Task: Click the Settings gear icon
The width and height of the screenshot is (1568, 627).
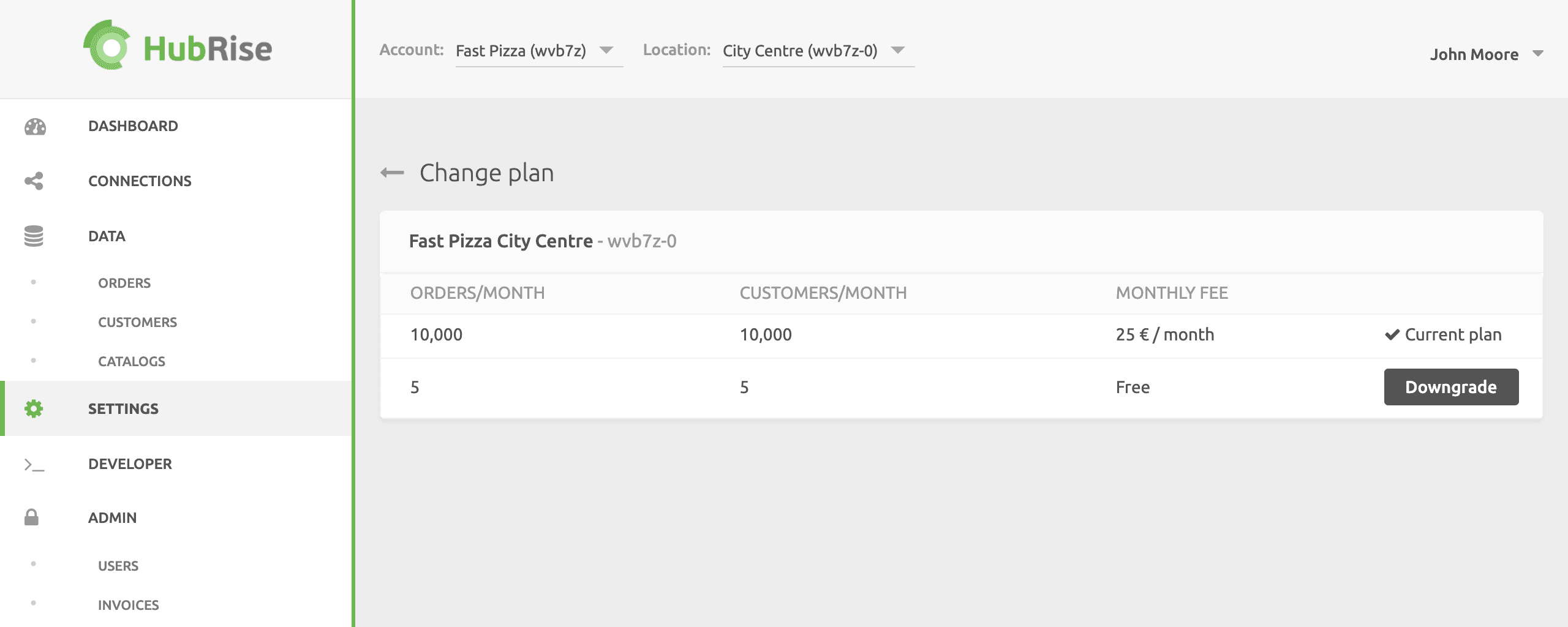Action: point(34,408)
